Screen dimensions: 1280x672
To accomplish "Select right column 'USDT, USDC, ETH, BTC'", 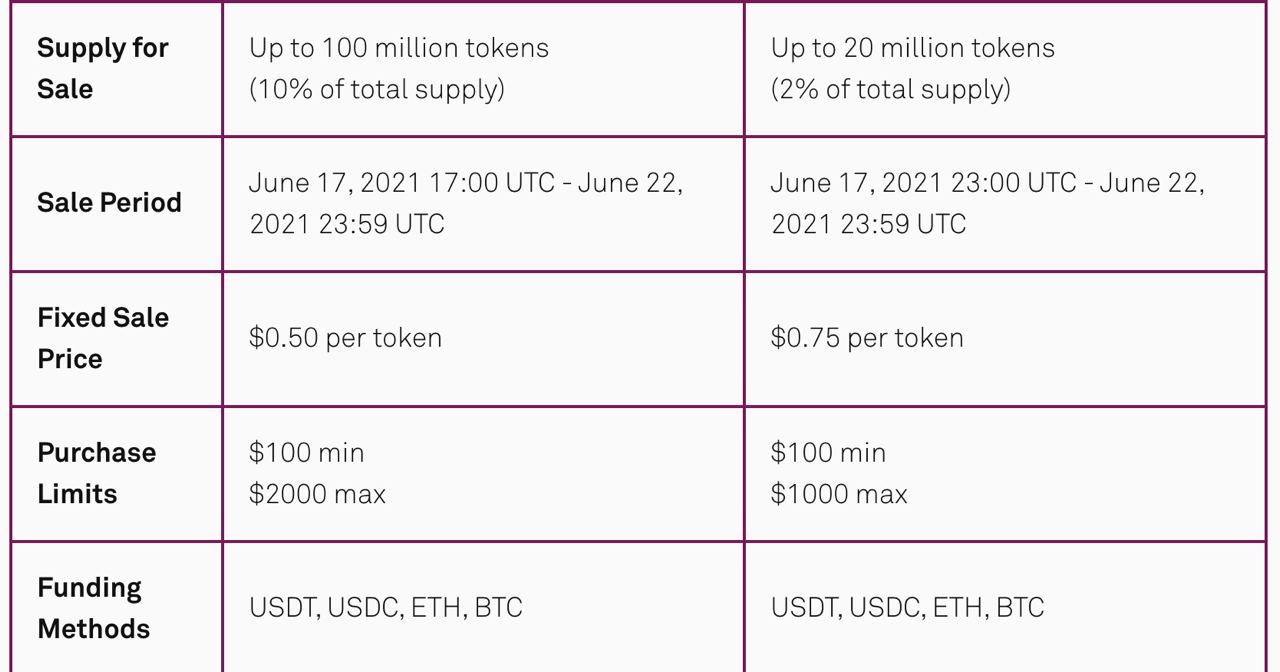I will tap(908, 608).
